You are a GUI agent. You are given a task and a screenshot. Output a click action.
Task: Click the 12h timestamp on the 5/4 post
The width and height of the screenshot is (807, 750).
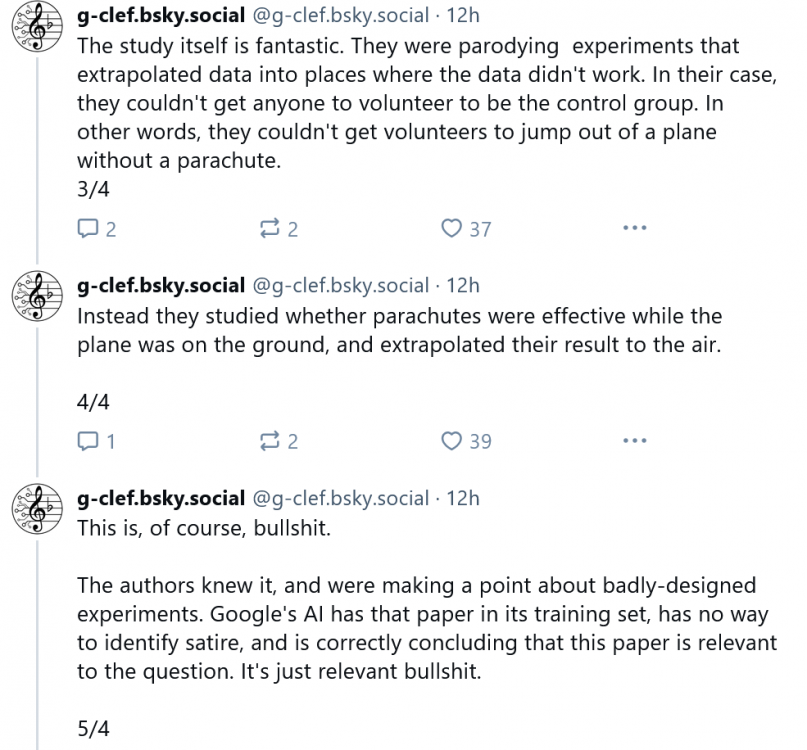[463, 498]
